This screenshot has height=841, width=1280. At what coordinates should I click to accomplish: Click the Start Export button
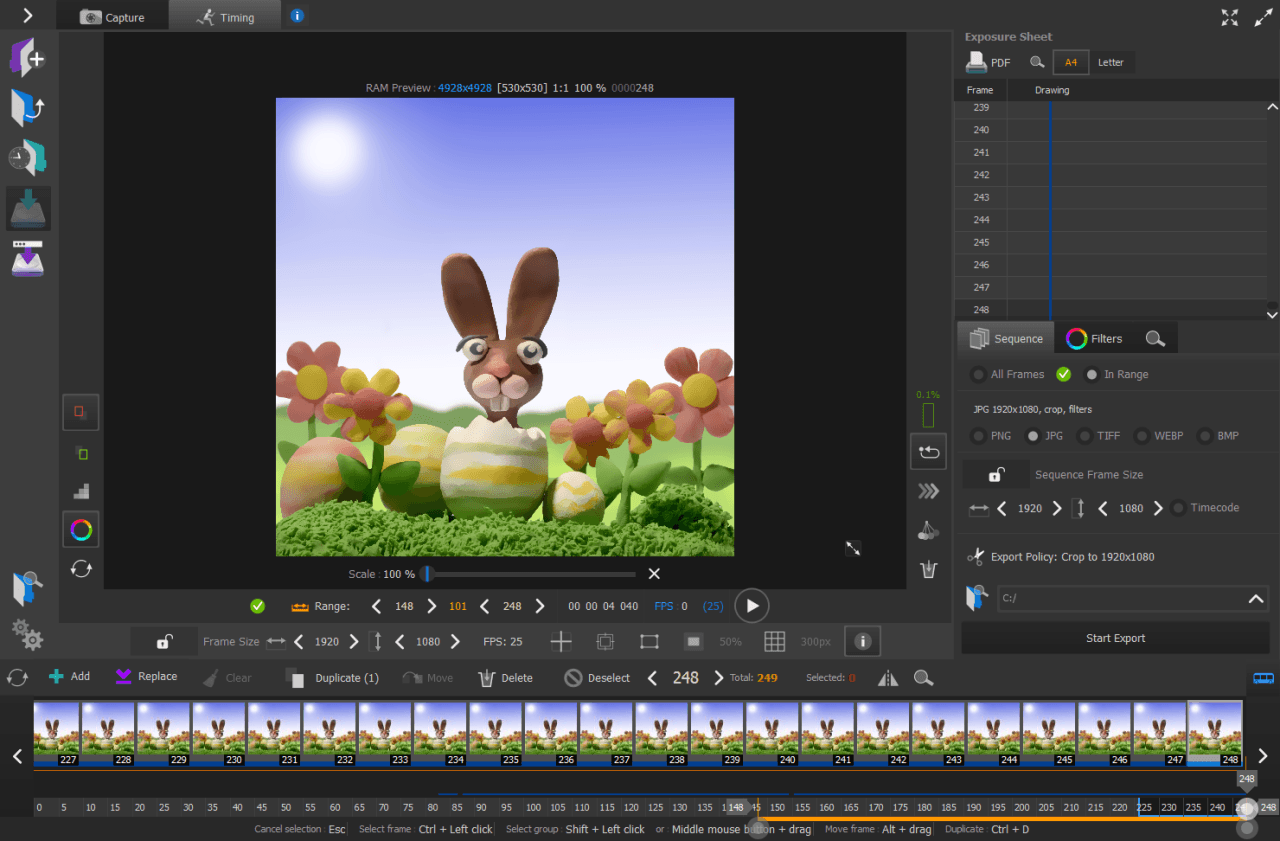coord(1115,638)
